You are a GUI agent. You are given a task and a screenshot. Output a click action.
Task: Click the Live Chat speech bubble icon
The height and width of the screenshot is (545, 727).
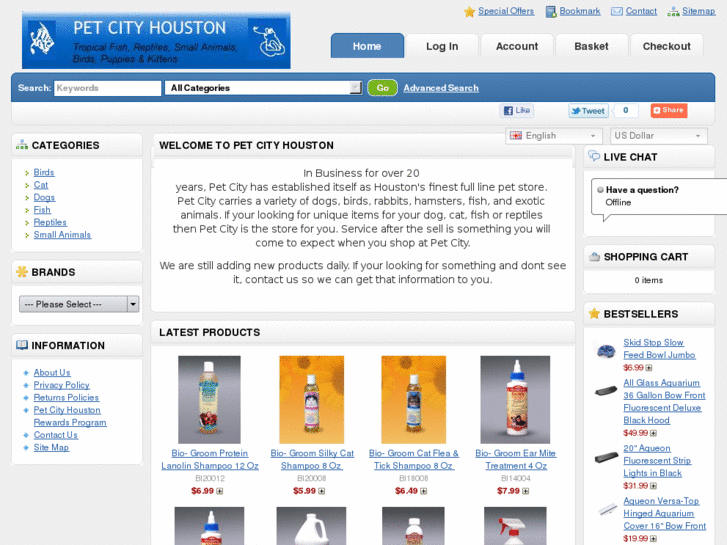(594, 156)
